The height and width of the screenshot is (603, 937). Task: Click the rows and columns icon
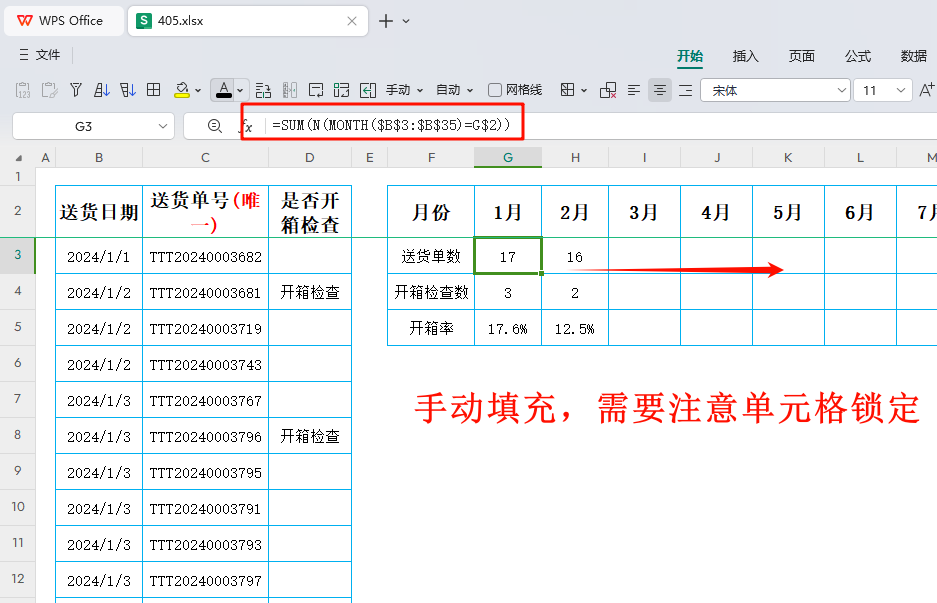(x=263, y=90)
